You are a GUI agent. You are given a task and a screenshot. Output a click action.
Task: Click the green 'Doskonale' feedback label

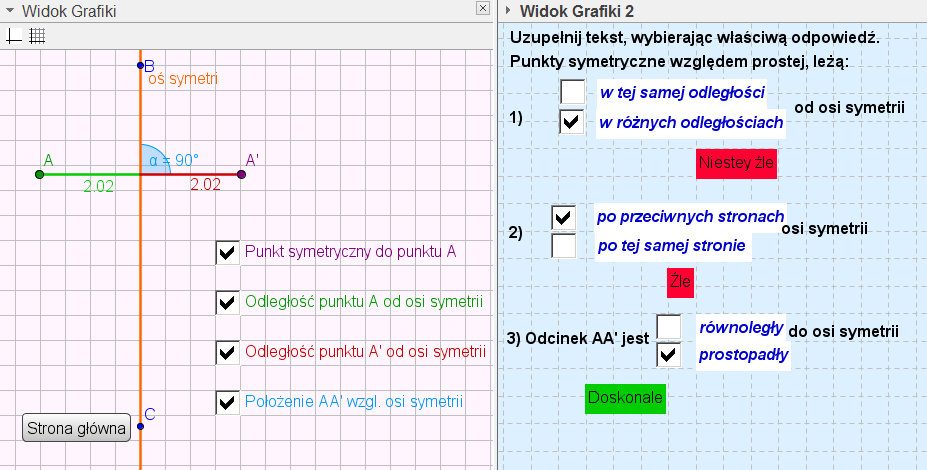[625, 398]
